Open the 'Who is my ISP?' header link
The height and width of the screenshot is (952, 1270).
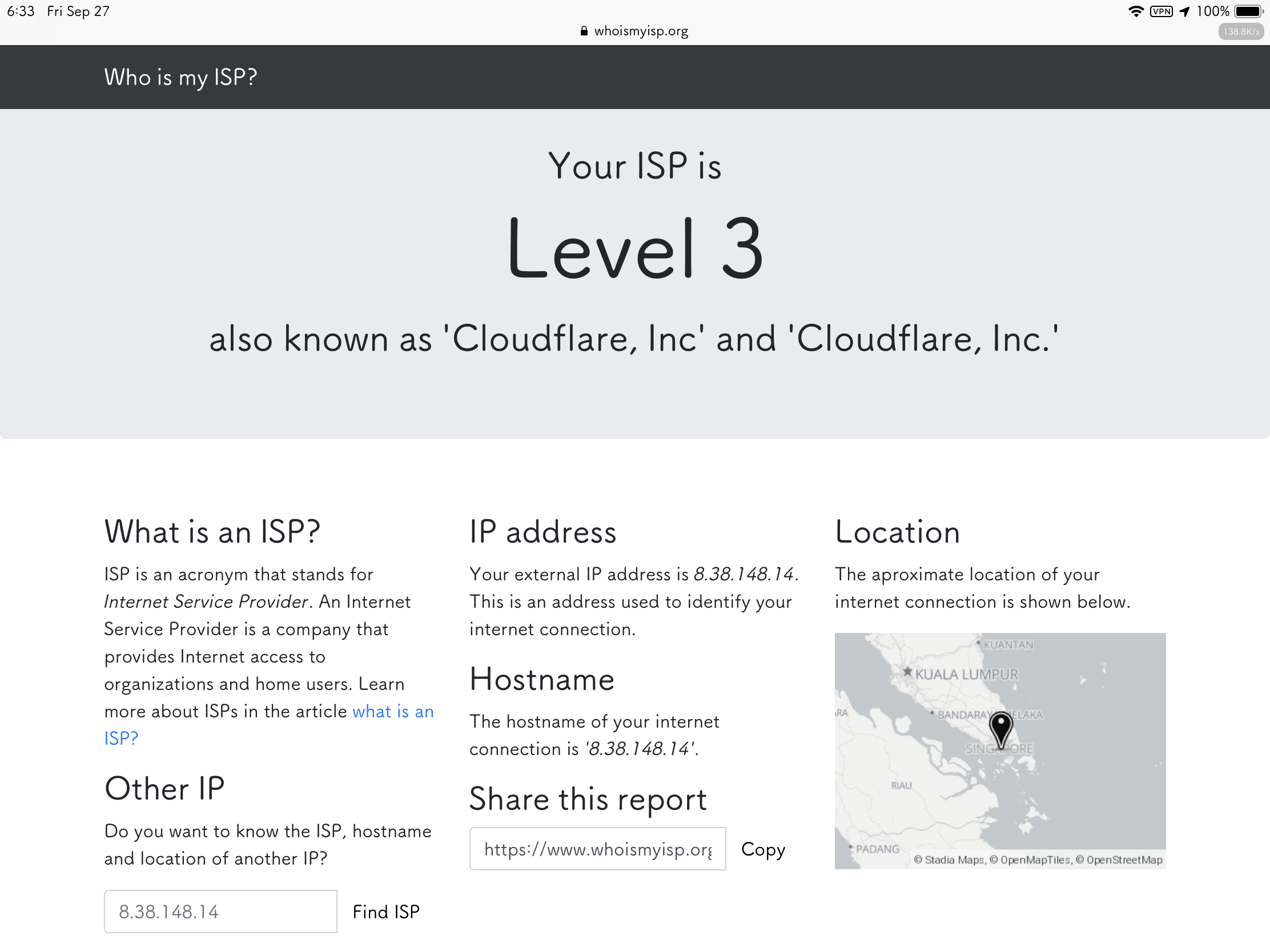pos(180,77)
